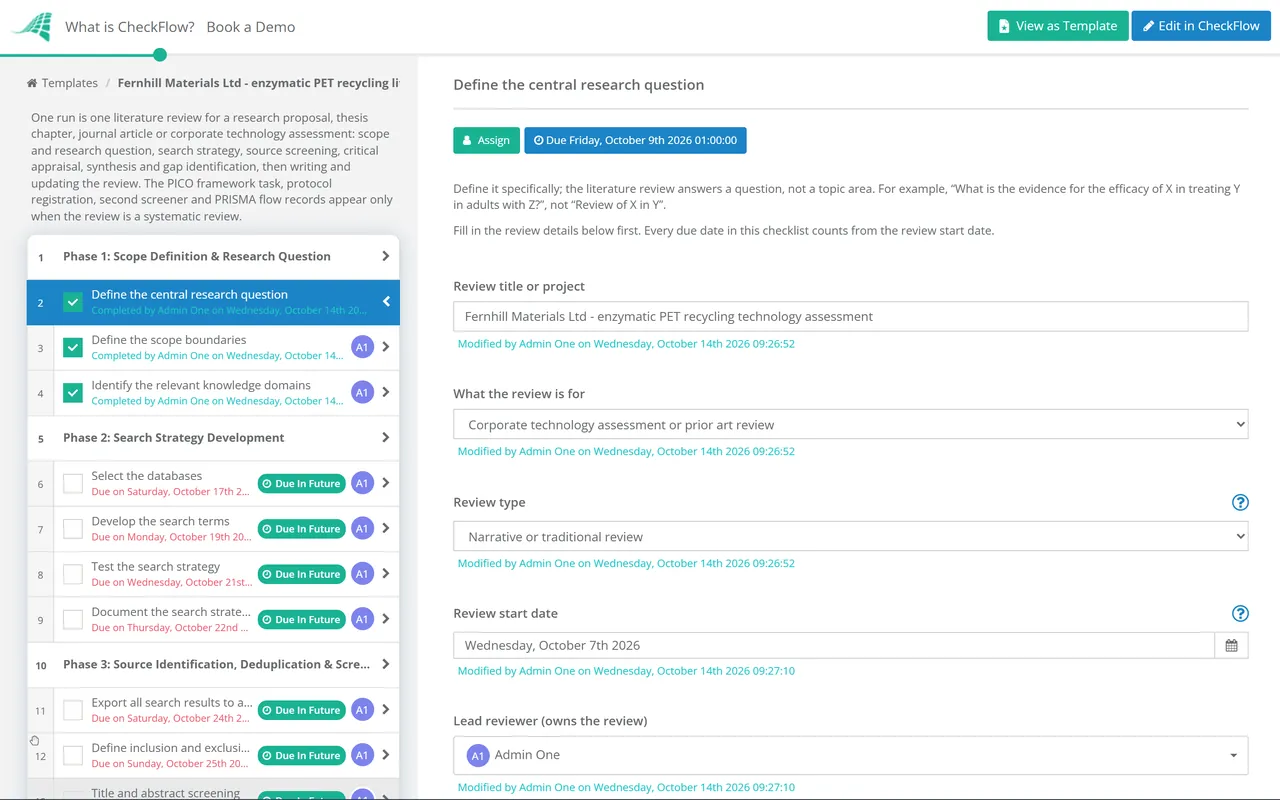Go to Templates breadcrumb

70,83
